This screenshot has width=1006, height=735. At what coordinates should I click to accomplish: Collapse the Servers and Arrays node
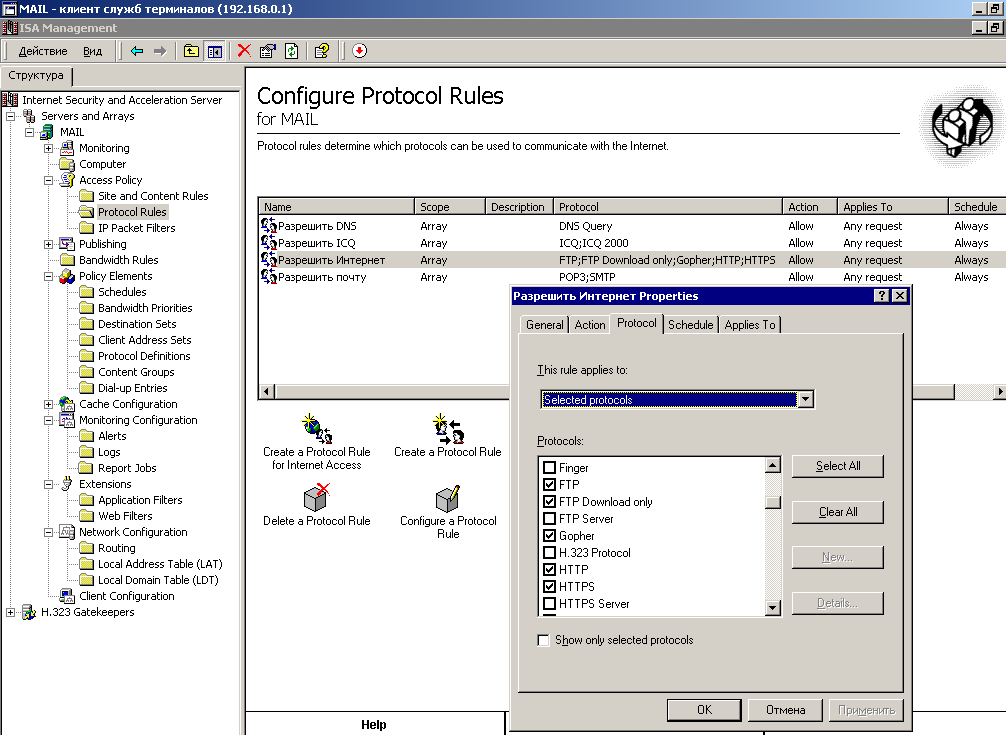(11, 116)
